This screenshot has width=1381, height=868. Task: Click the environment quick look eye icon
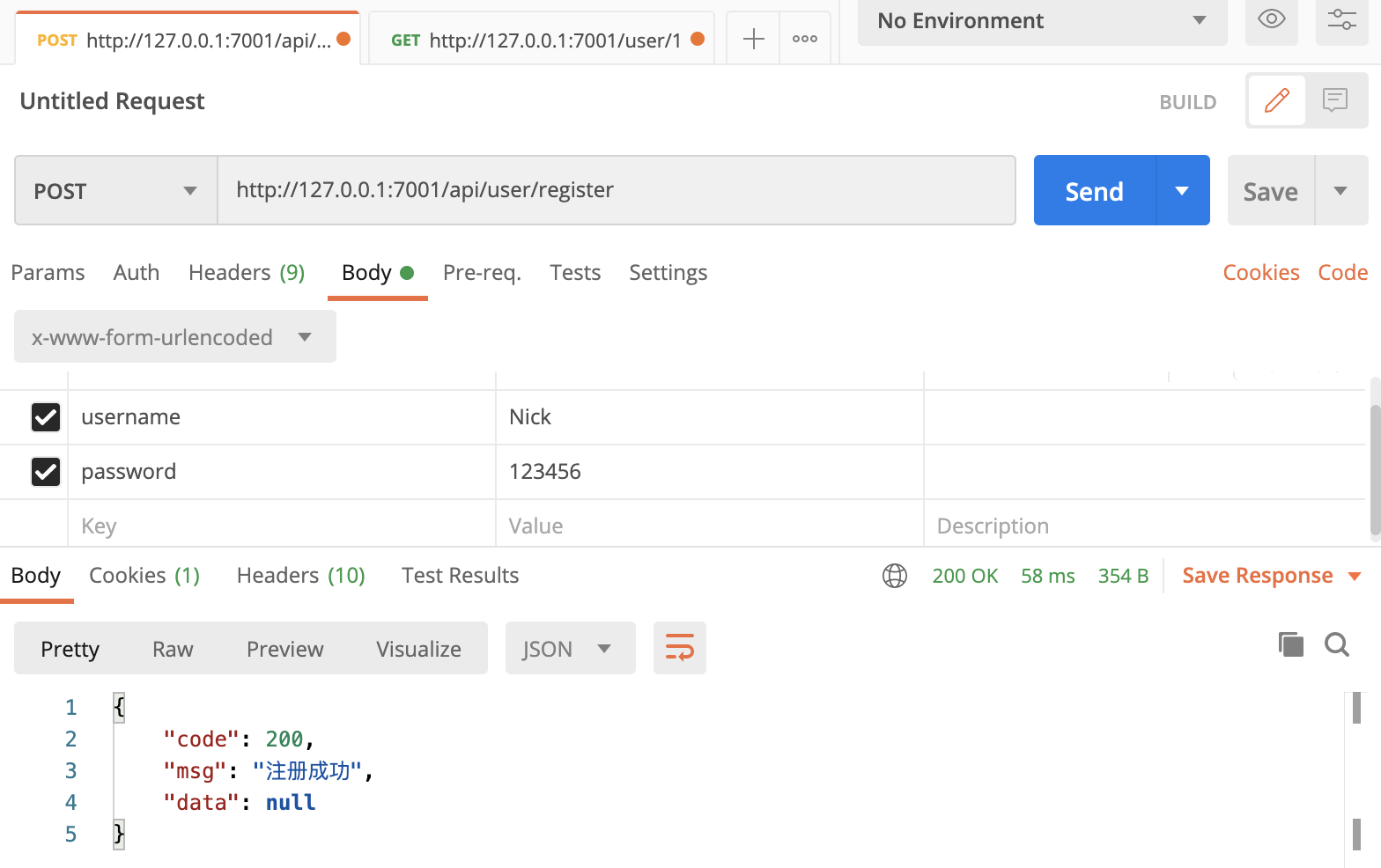click(x=1272, y=19)
